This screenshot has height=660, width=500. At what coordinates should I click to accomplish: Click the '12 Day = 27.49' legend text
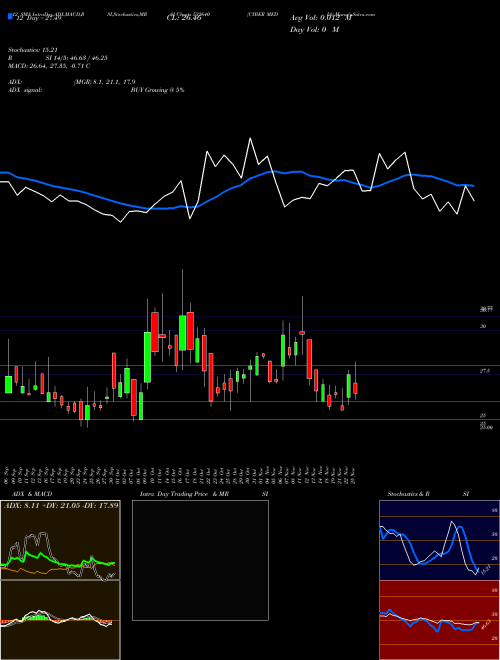(x=39, y=18)
